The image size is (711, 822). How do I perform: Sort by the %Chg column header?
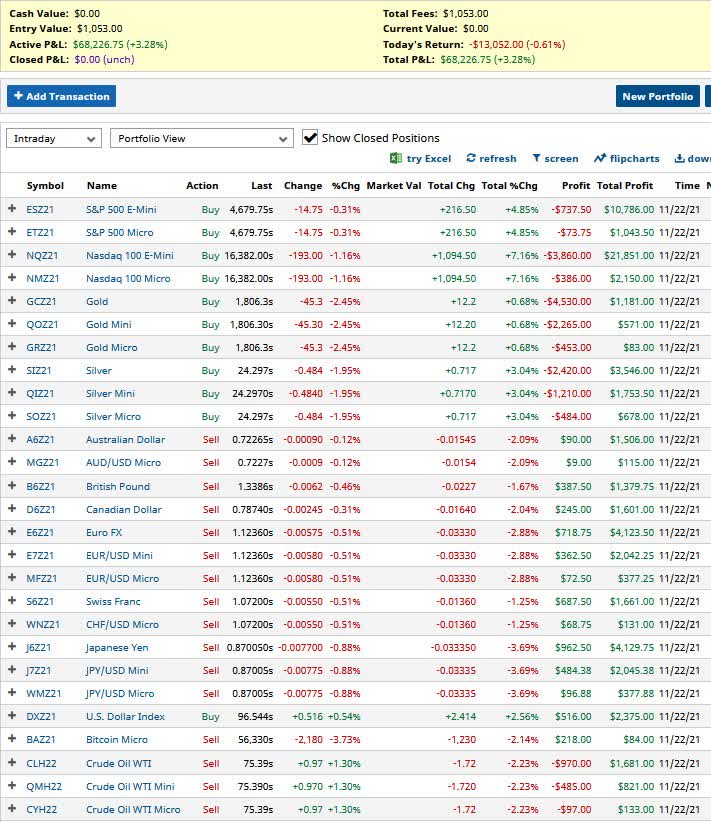click(x=341, y=186)
